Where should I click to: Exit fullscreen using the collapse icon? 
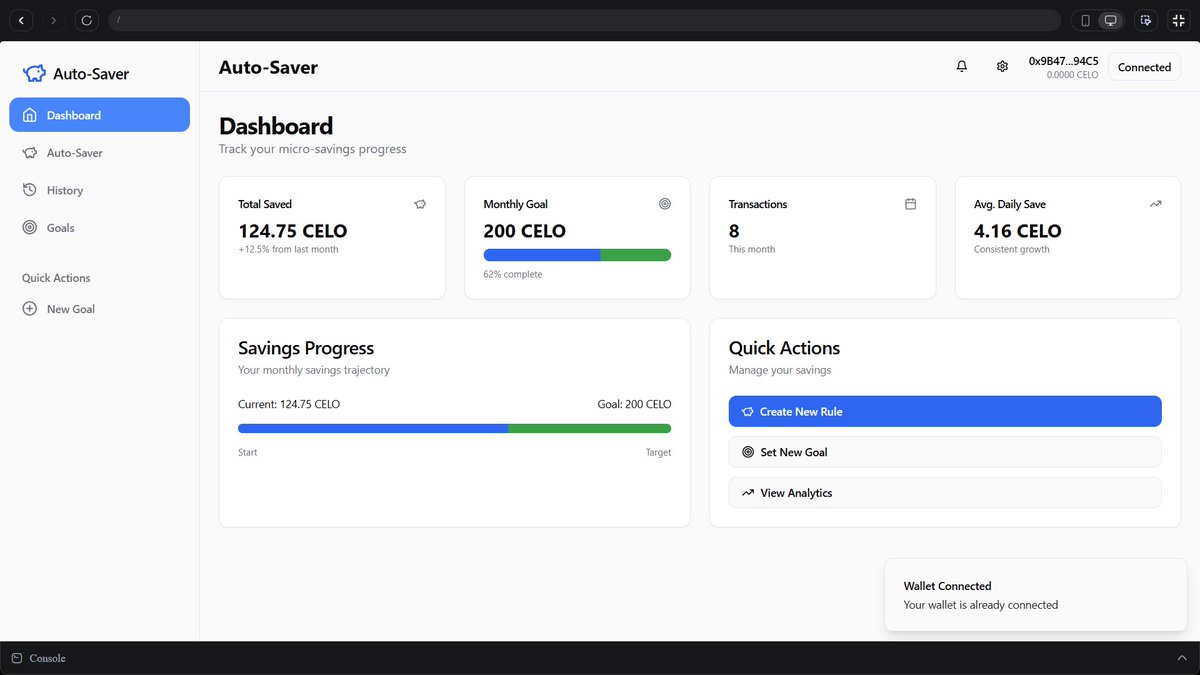tap(1178, 20)
